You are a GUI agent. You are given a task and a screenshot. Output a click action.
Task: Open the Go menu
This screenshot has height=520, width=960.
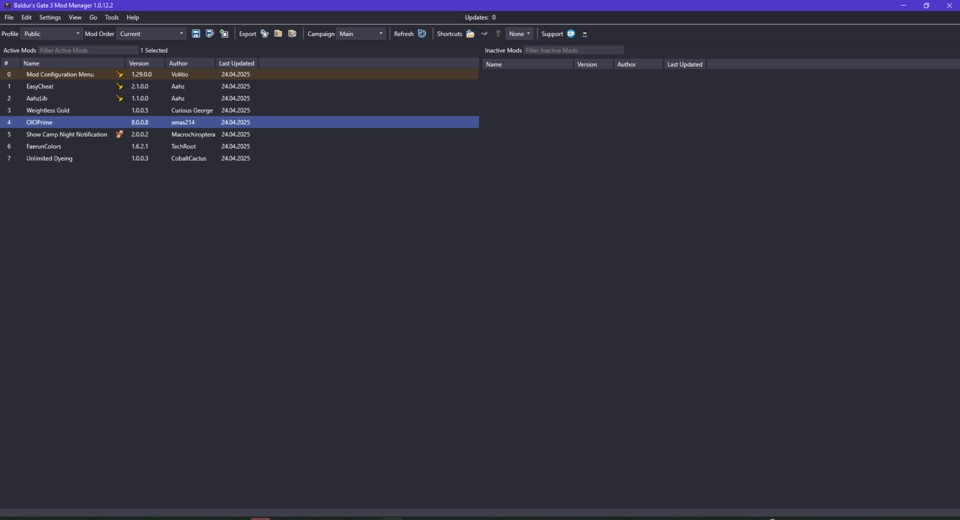click(93, 17)
